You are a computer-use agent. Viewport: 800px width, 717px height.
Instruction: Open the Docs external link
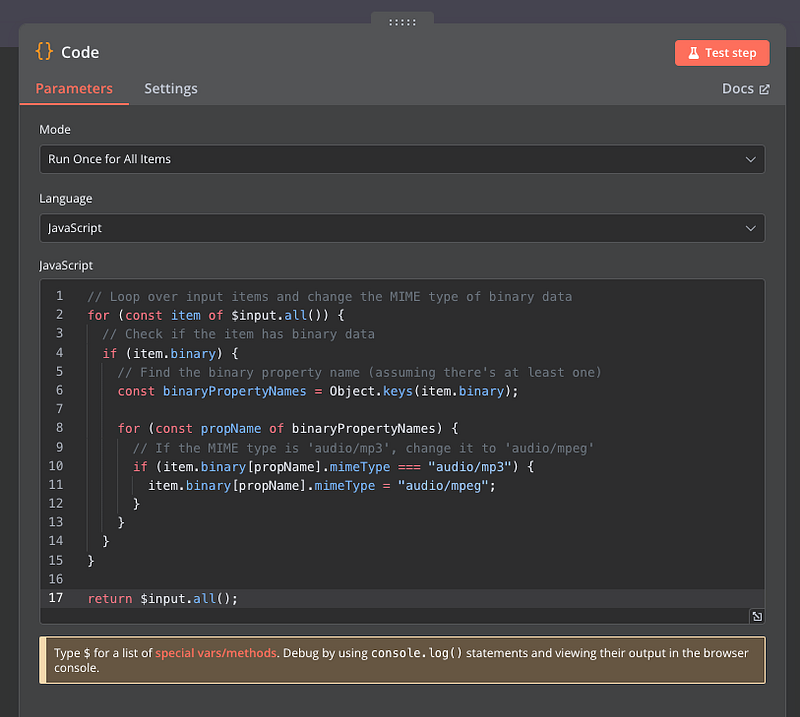[x=745, y=89]
